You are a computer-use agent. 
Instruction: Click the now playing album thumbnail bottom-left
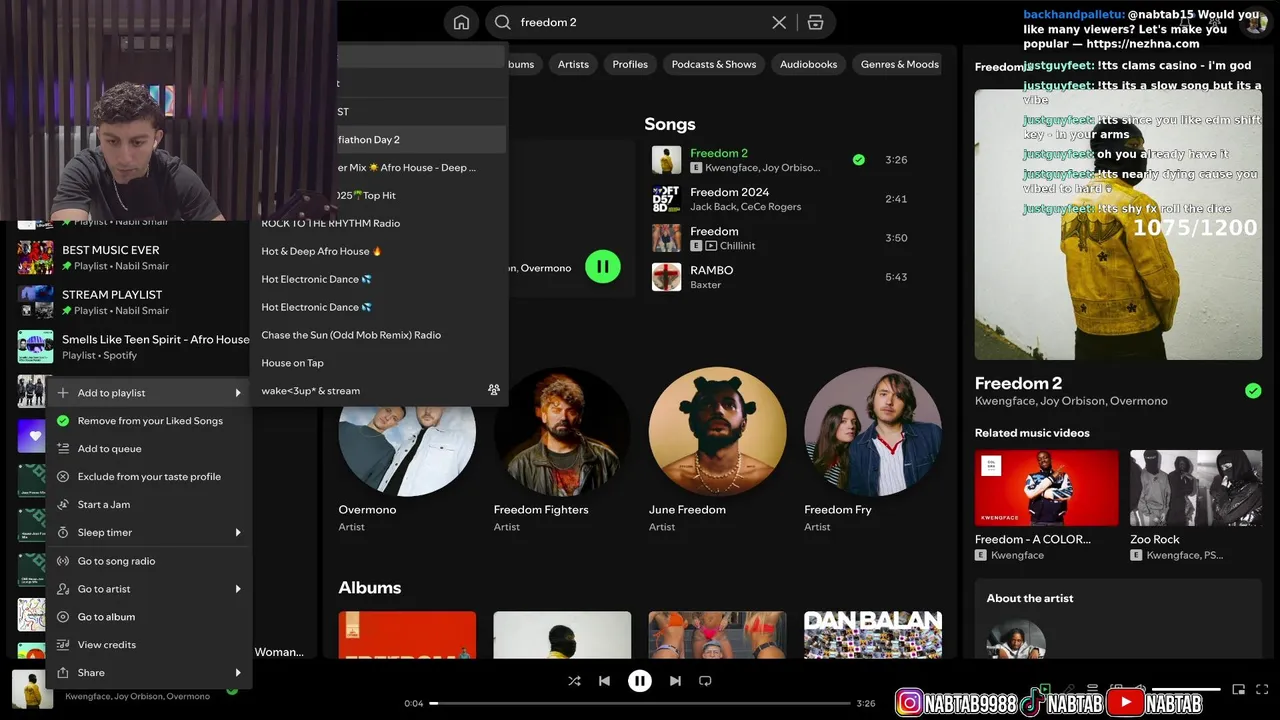[x=32, y=690]
